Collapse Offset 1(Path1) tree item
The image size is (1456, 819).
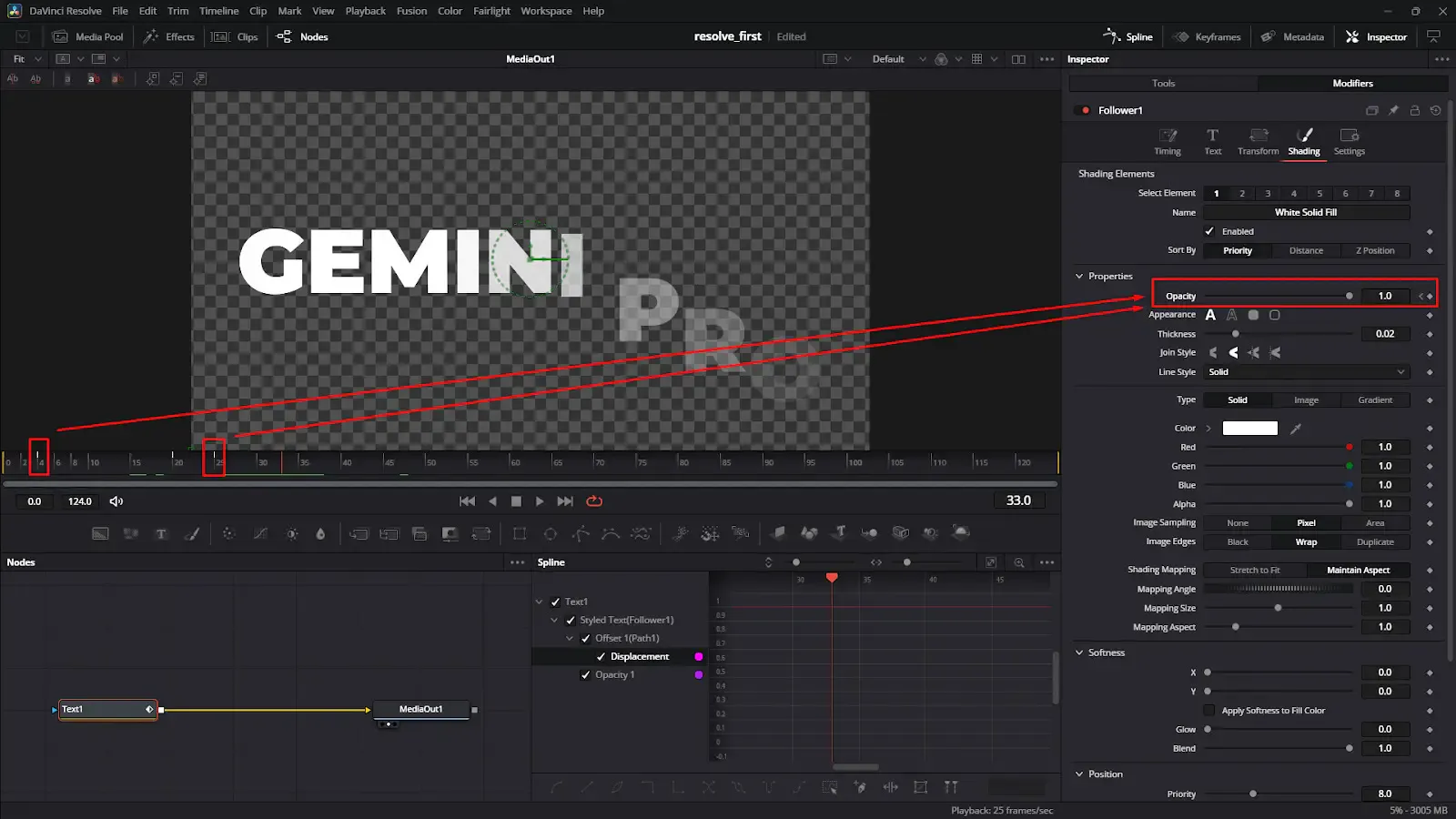570,638
